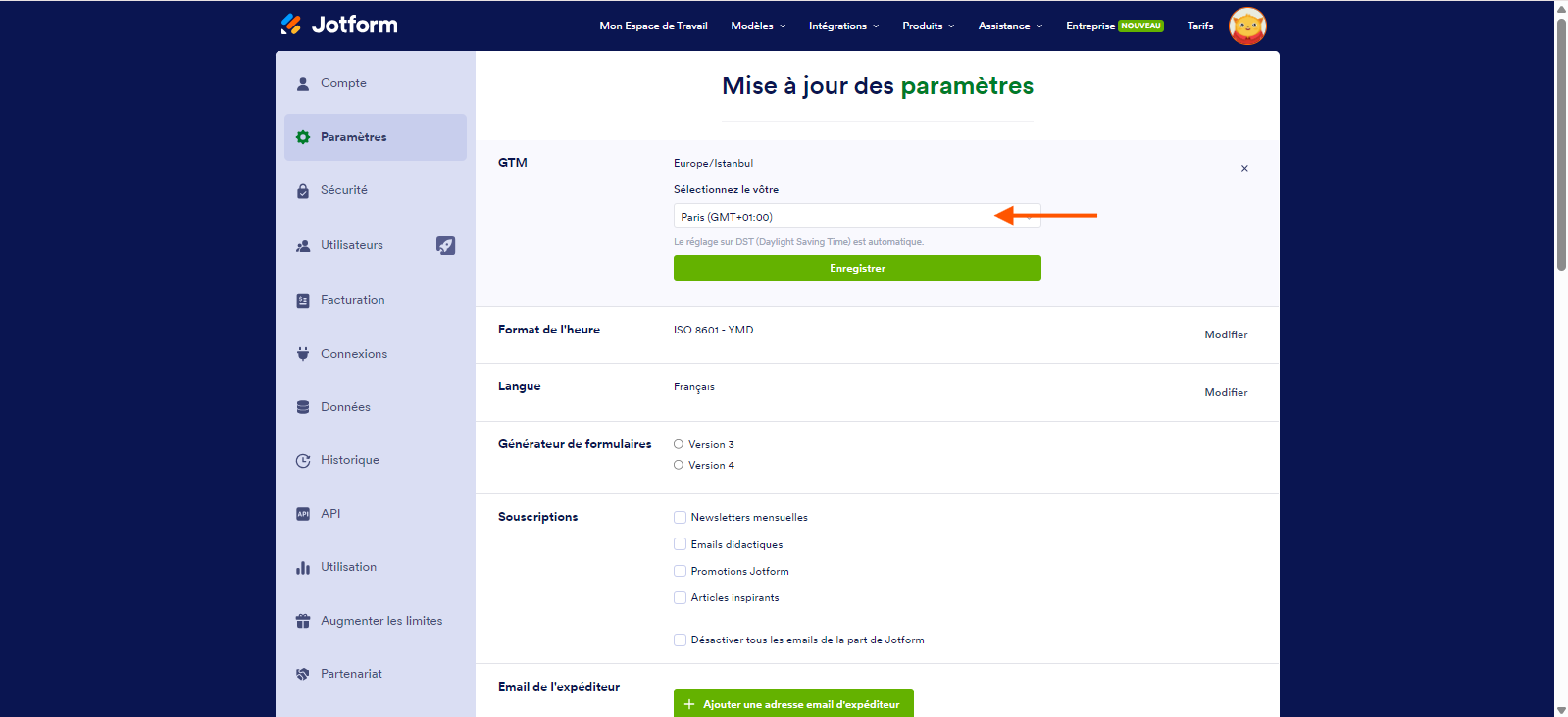Viewport: 1568px width, 717px height.
Task: Open the Paris (GMT+01:00) timezone dropdown
Action: click(857, 216)
